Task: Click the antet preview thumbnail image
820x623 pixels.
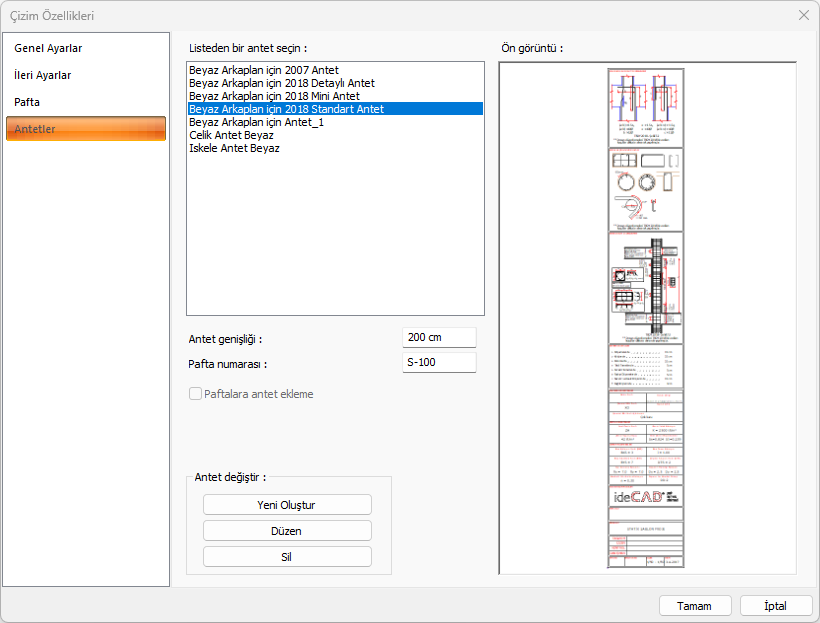Action: pyautogui.click(x=646, y=318)
